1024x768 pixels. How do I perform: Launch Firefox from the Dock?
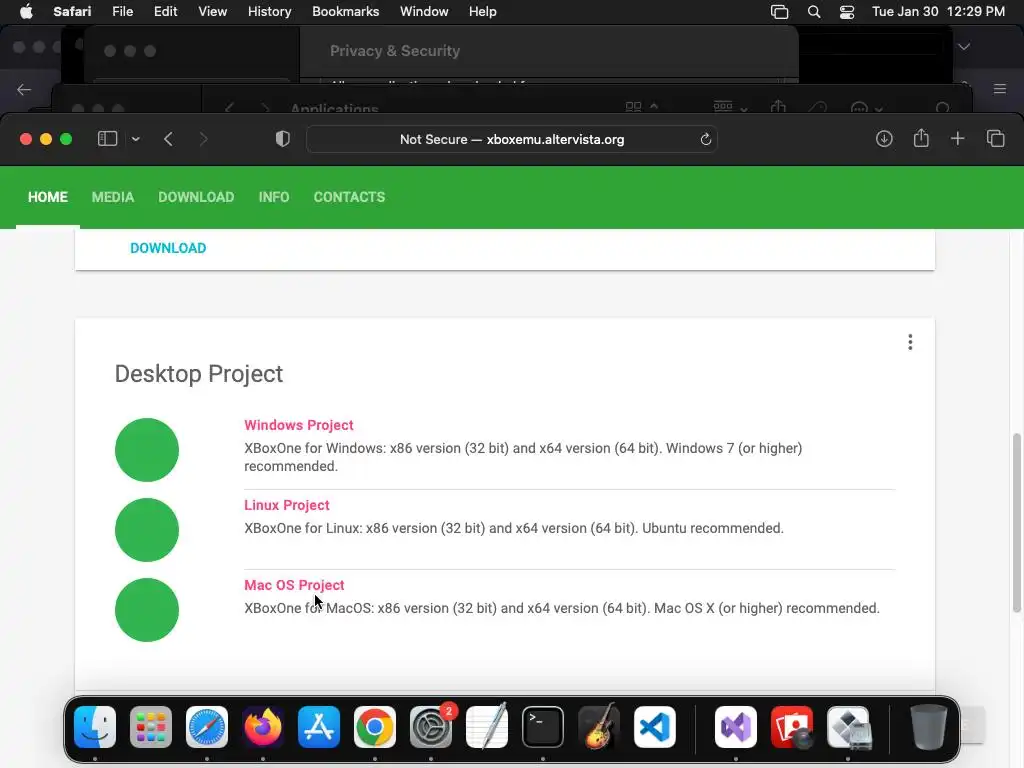coord(263,727)
